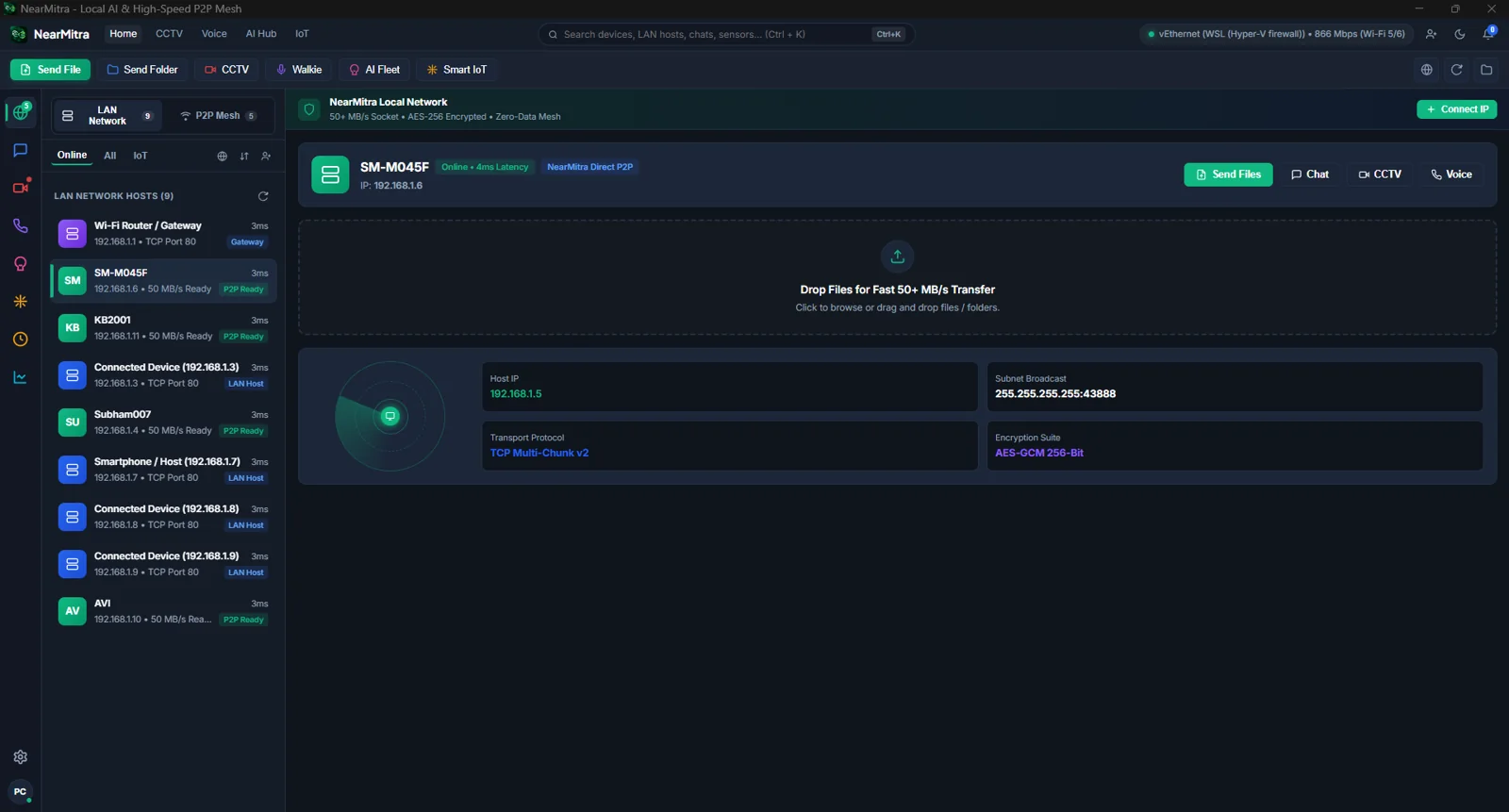Screen dimensions: 1509x812
Task: Click the drop files upload area
Action: click(897, 277)
